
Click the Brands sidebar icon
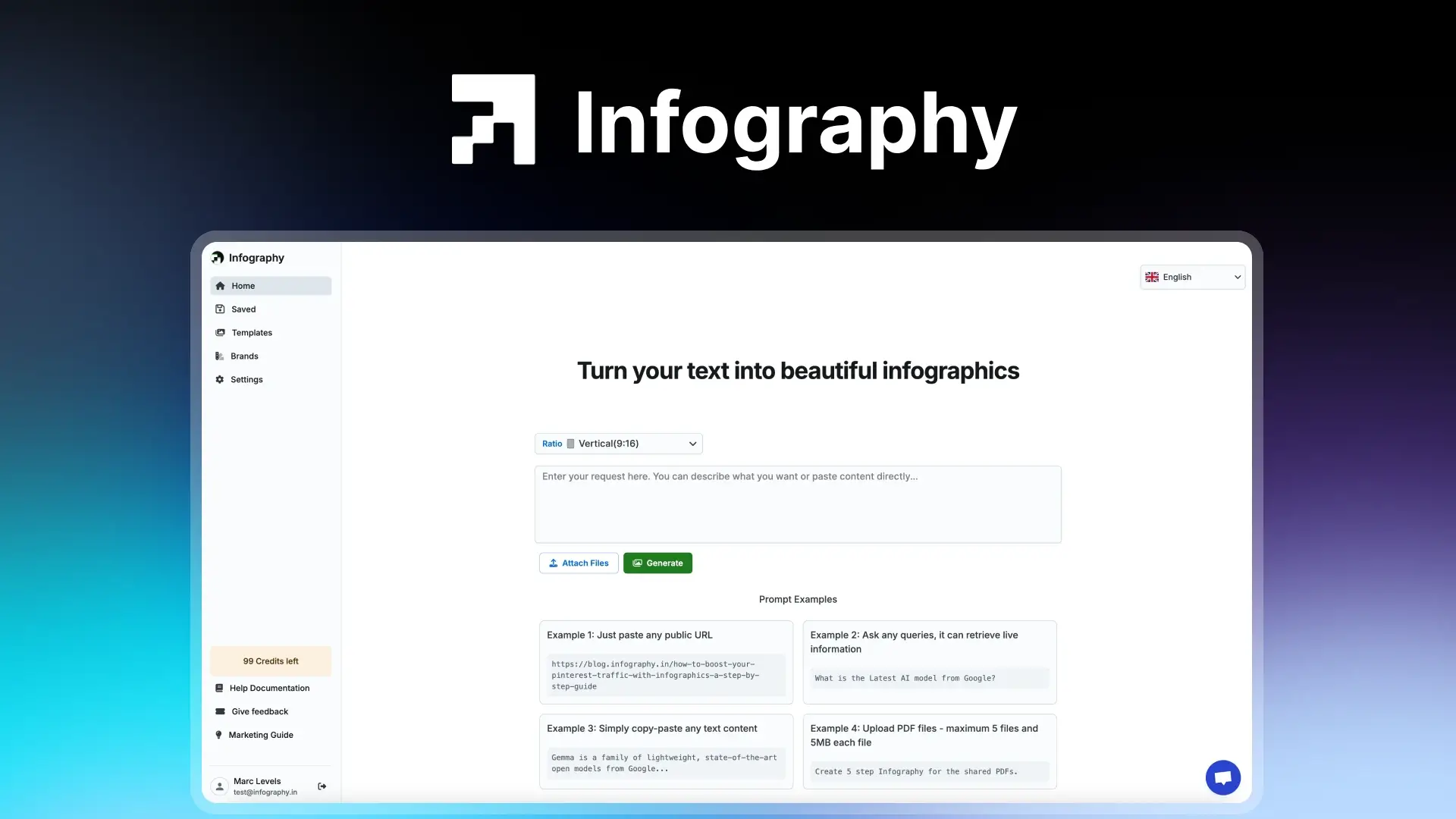(220, 356)
